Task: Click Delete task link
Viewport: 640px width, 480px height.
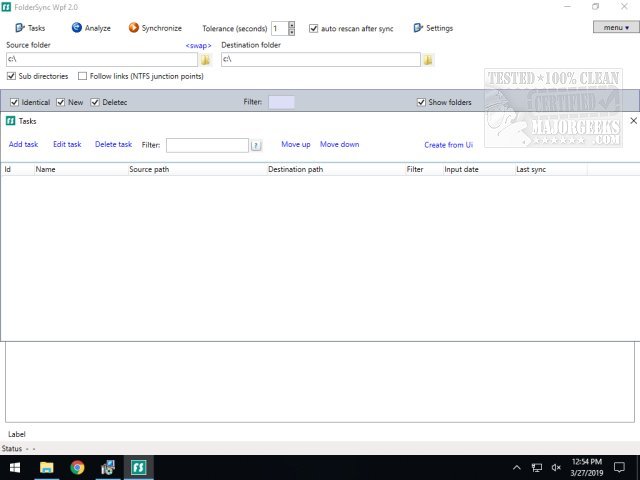Action: [x=113, y=144]
